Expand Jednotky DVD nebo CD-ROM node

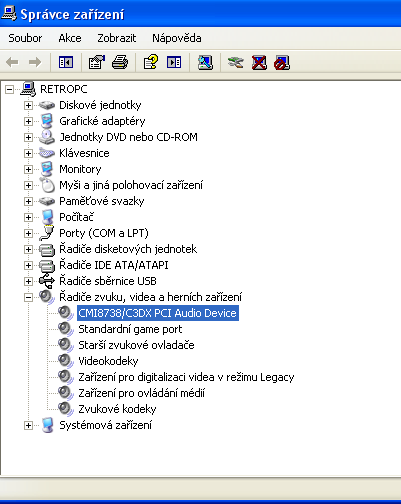coord(28,137)
